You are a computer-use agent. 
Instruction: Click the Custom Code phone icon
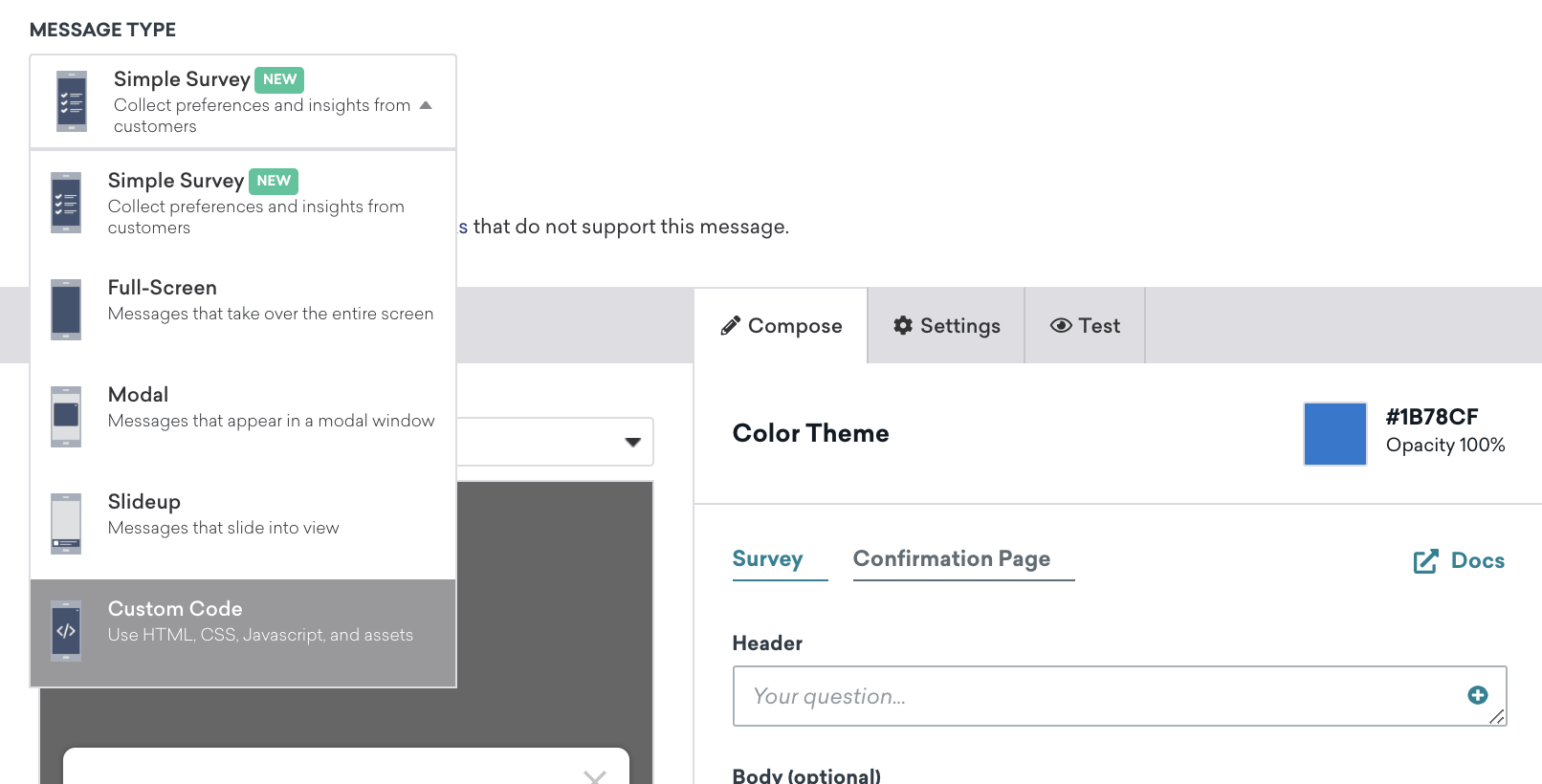tap(66, 631)
